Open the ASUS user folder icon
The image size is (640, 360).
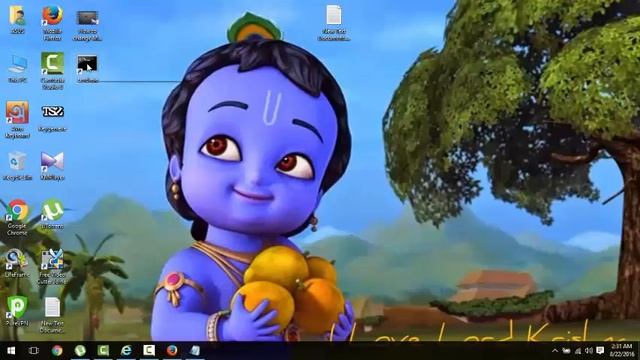[x=17, y=20]
